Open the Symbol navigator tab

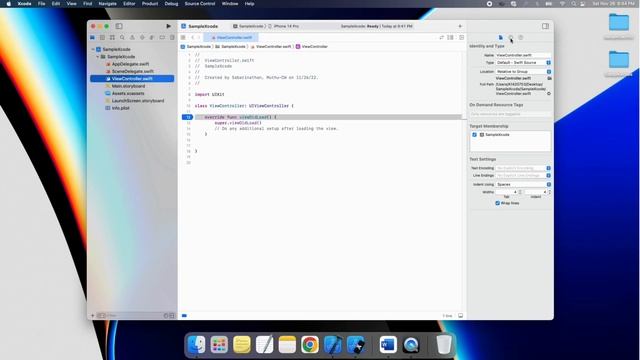(x=112, y=38)
